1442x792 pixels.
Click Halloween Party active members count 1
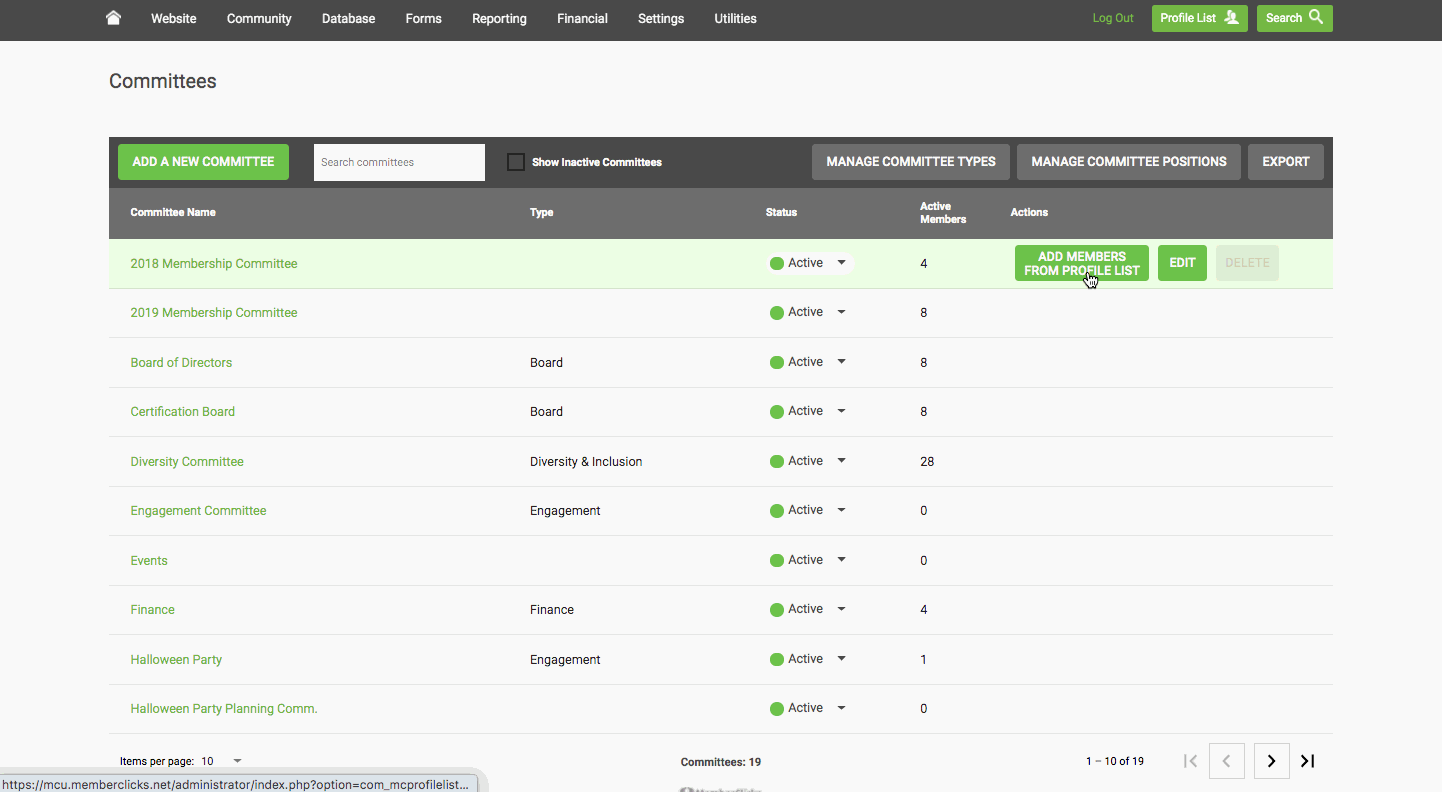click(x=923, y=660)
